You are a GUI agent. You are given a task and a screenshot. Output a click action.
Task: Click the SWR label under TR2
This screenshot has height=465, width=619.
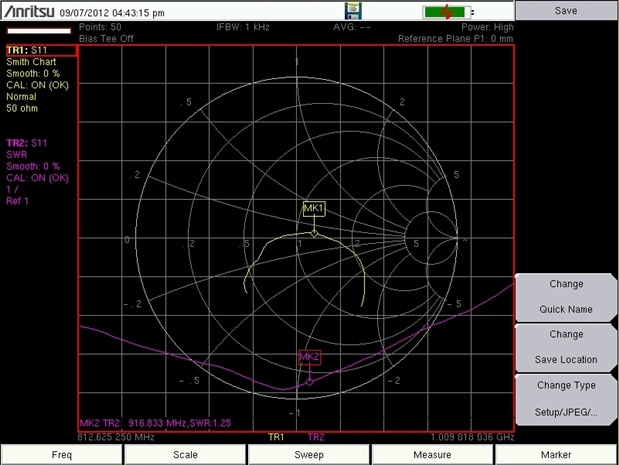click(x=17, y=154)
